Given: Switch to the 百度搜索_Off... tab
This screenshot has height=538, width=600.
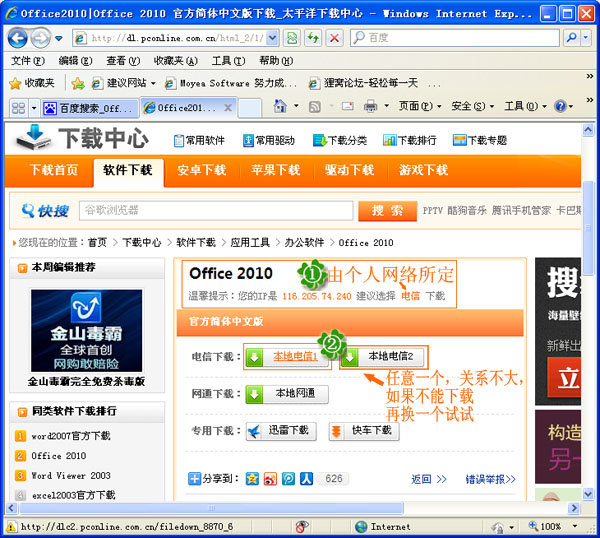Looking at the screenshot, I should (x=90, y=109).
